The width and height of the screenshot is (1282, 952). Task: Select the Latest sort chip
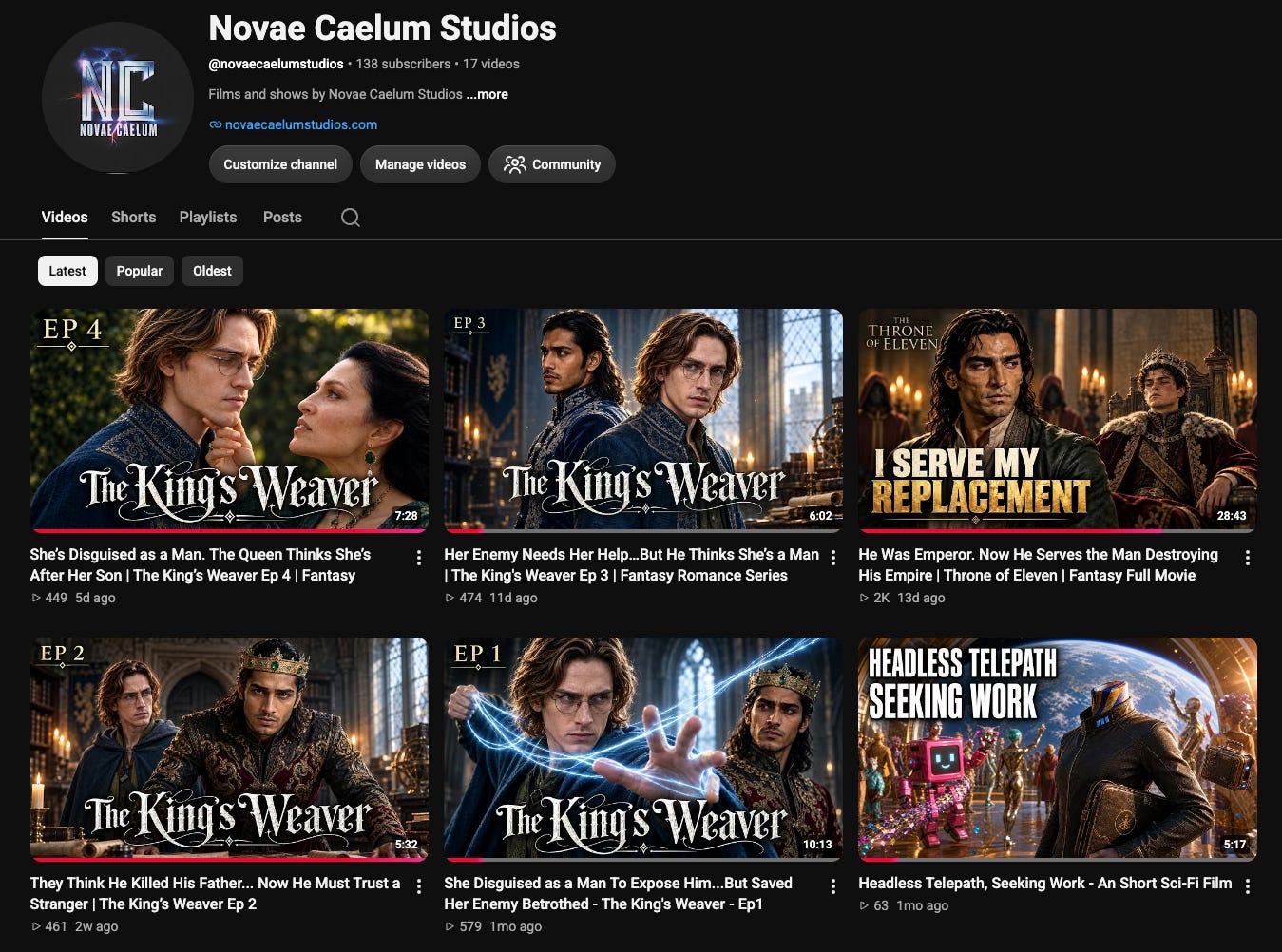[67, 271]
